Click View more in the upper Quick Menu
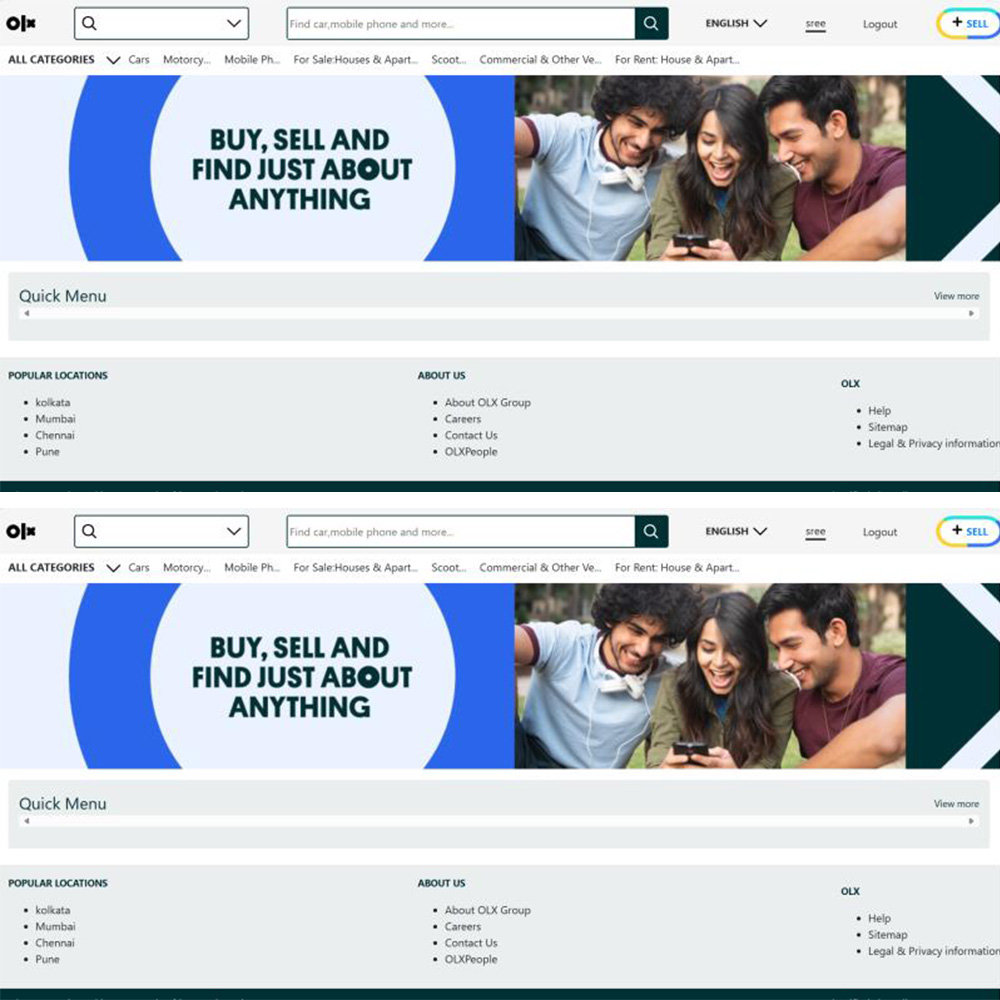This screenshot has height=1000, width=1000. click(956, 296)
